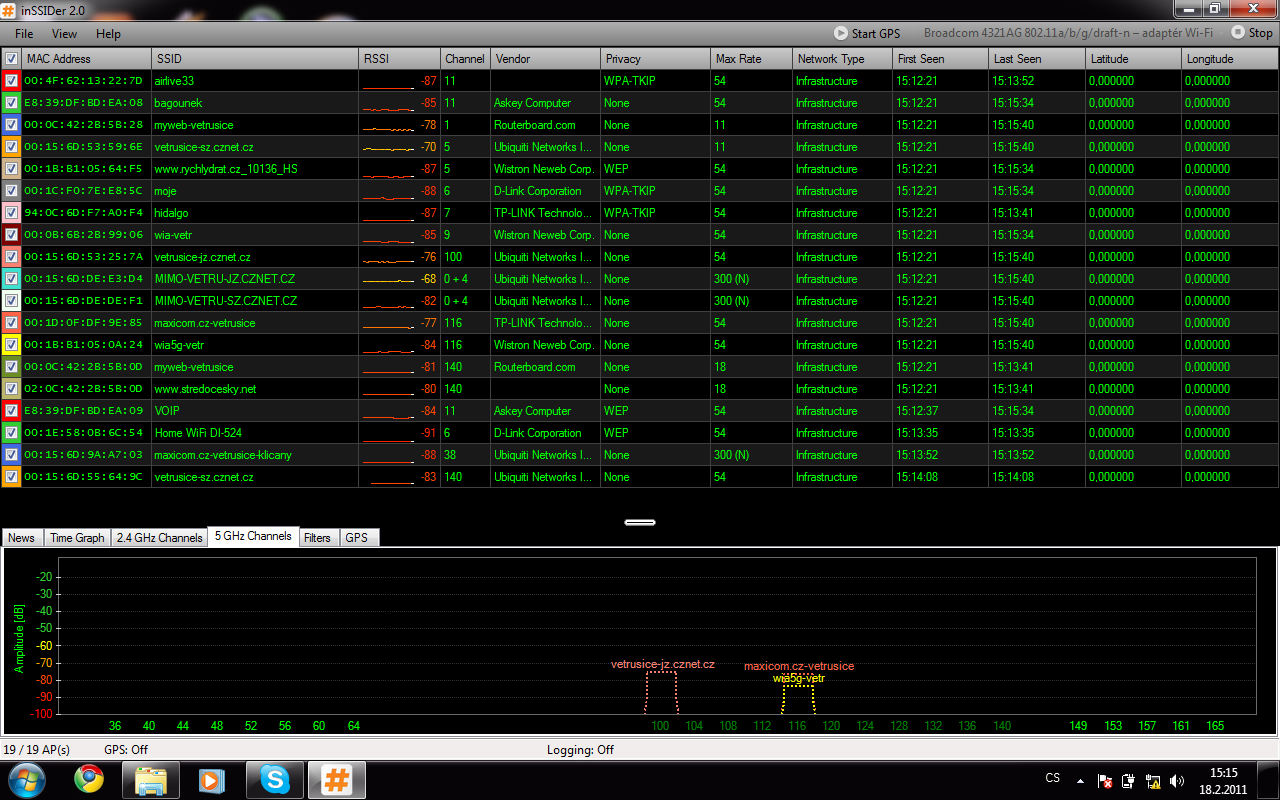Image resolution: width=1280 pixels, height=800 pixels.
Task: Open Google Chrome from the taskbar
Action: pos(89,779)
